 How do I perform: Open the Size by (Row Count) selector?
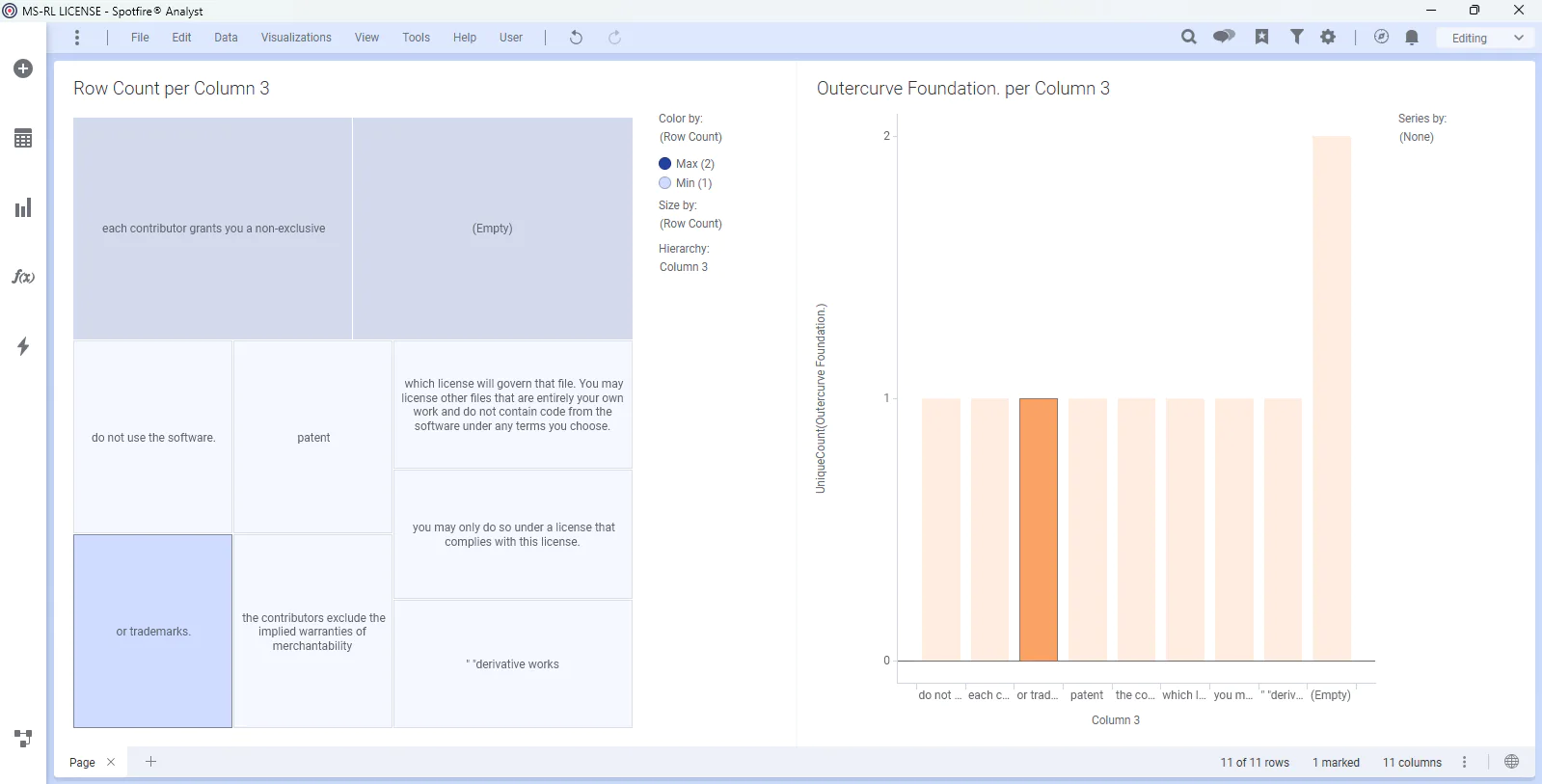pos(690,224)
